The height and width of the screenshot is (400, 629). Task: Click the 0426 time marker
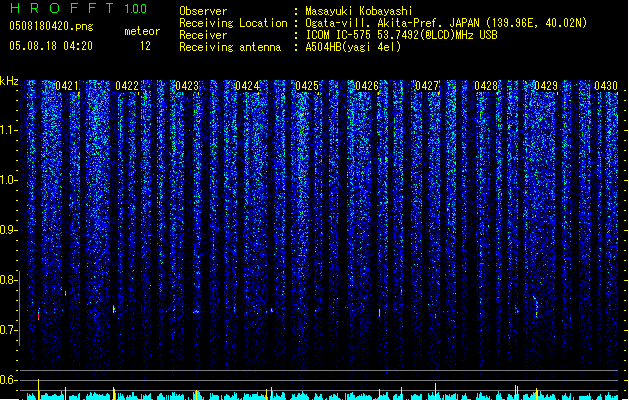click(367, 86)
